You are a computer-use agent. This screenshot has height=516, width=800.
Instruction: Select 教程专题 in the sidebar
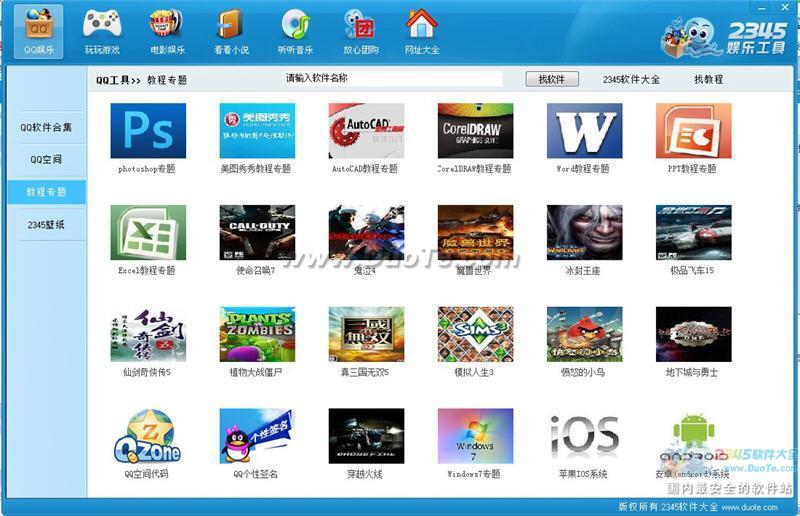46,192
